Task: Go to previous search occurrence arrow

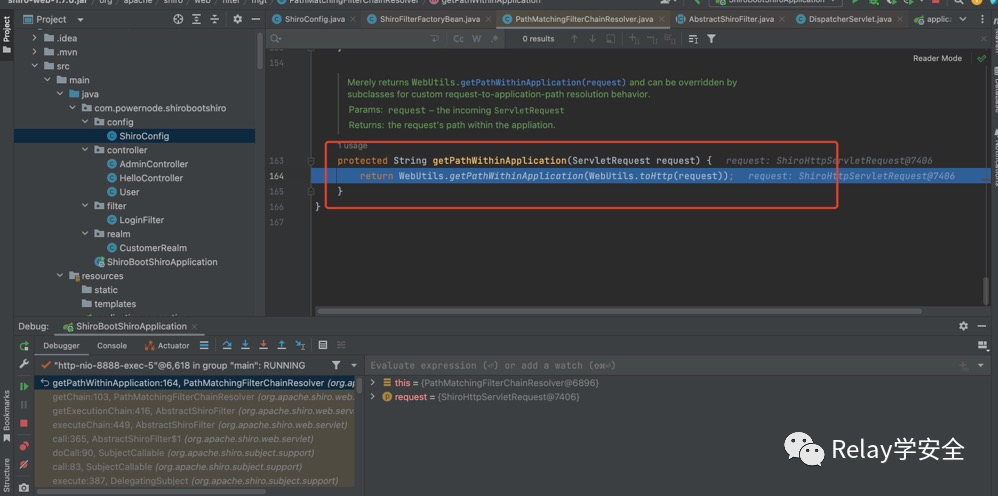Action: pos(574,39)
